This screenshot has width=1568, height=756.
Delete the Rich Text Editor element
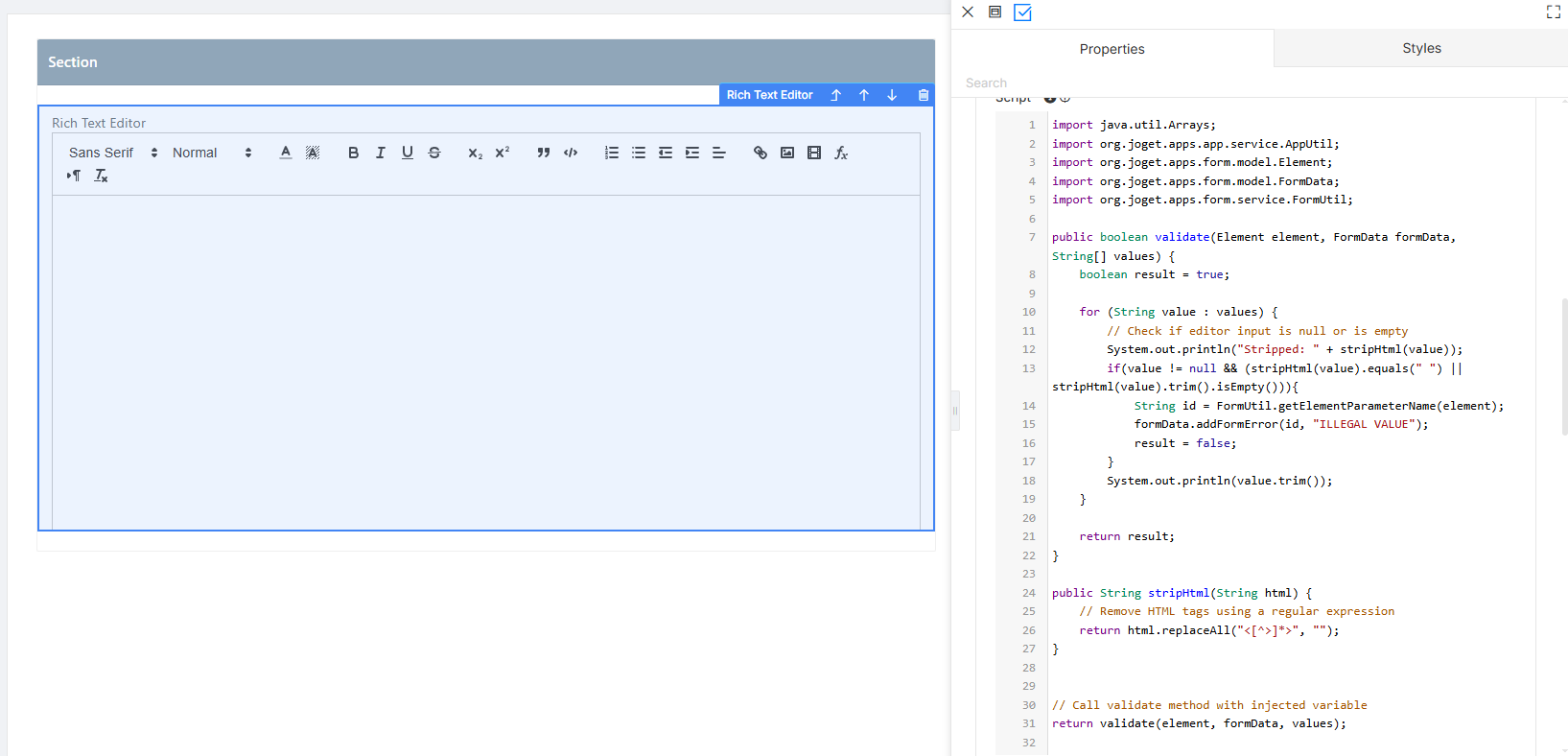(923, 95)
